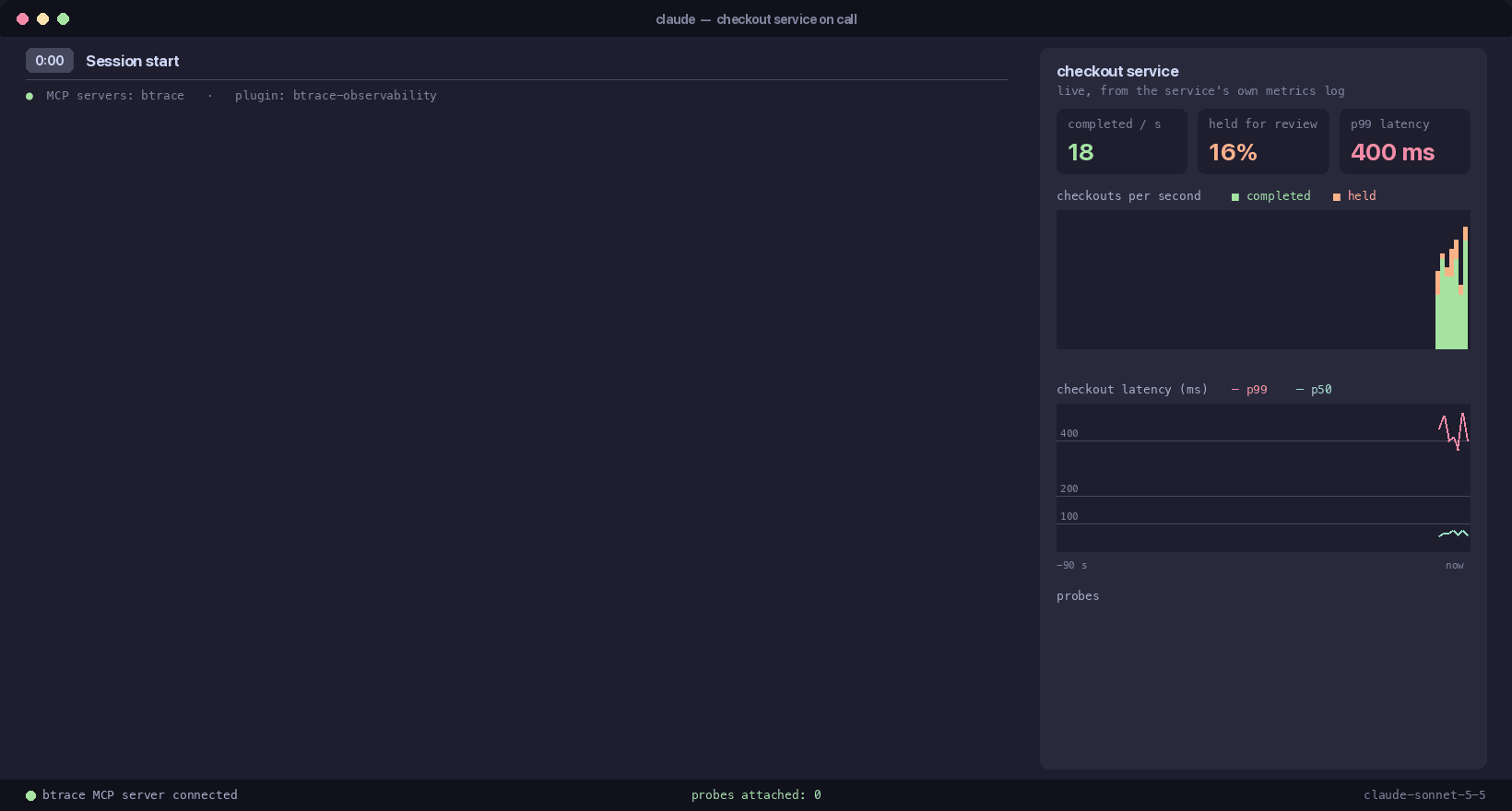Click the 0:00 timestamp badge
This screenshot has height=811, width=1512.
click(50, 61)
